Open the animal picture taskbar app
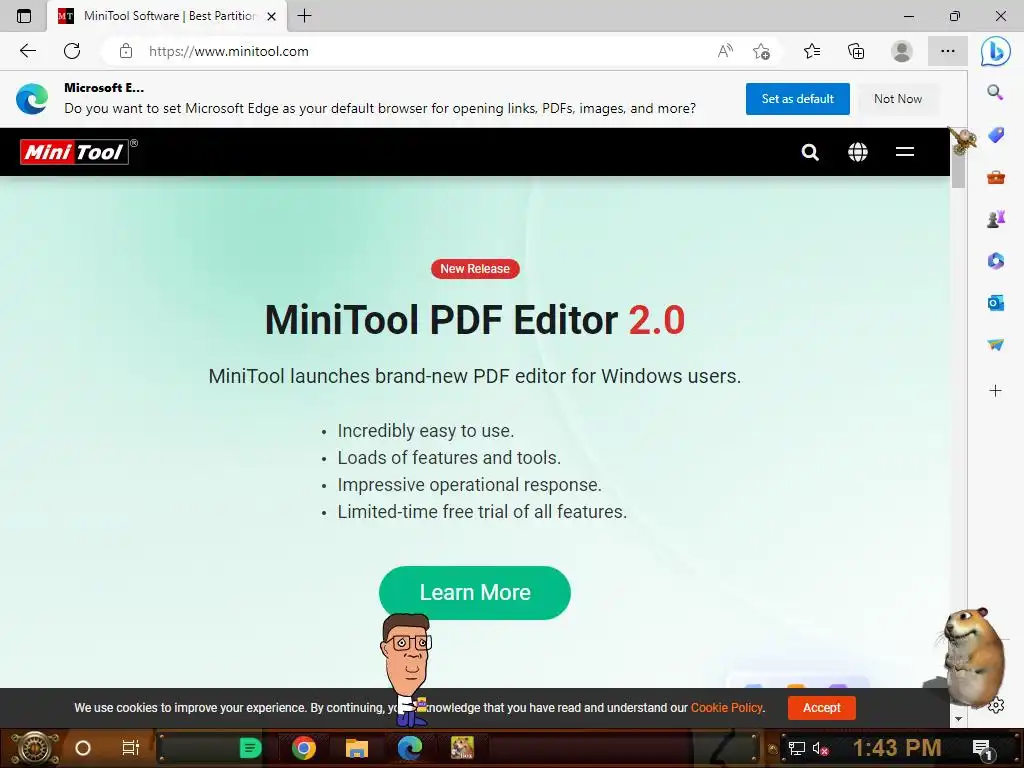Screen dimensions: 1024x768 [x=462, y=748]
